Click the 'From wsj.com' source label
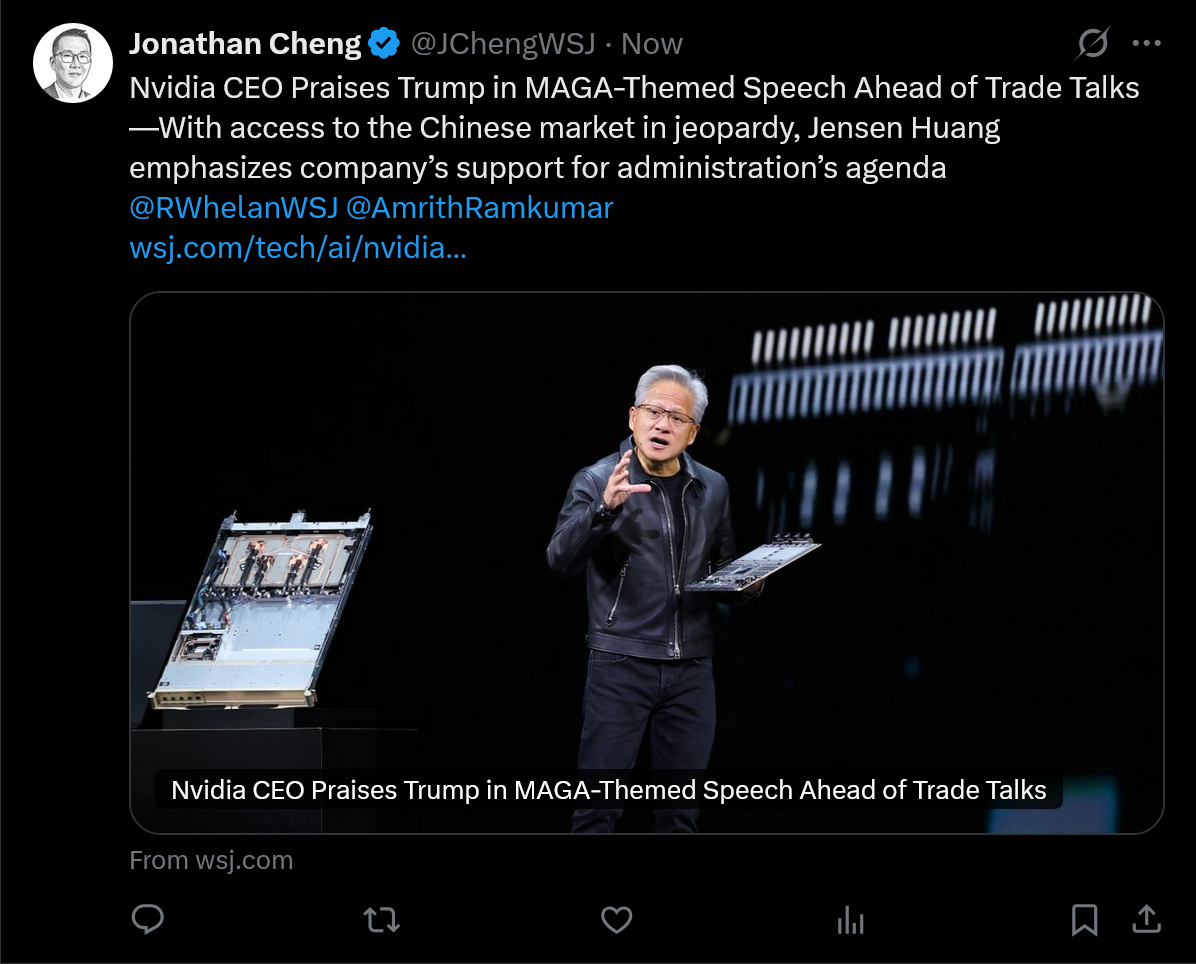 [x=211, y=860]
